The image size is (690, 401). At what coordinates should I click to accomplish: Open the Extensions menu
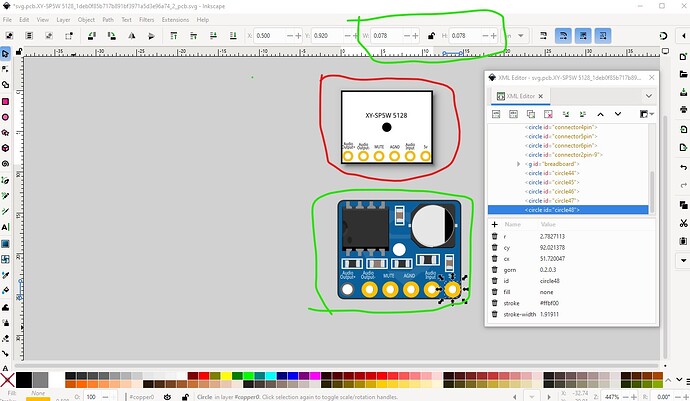pyautogui.click(x=175, y=19)
